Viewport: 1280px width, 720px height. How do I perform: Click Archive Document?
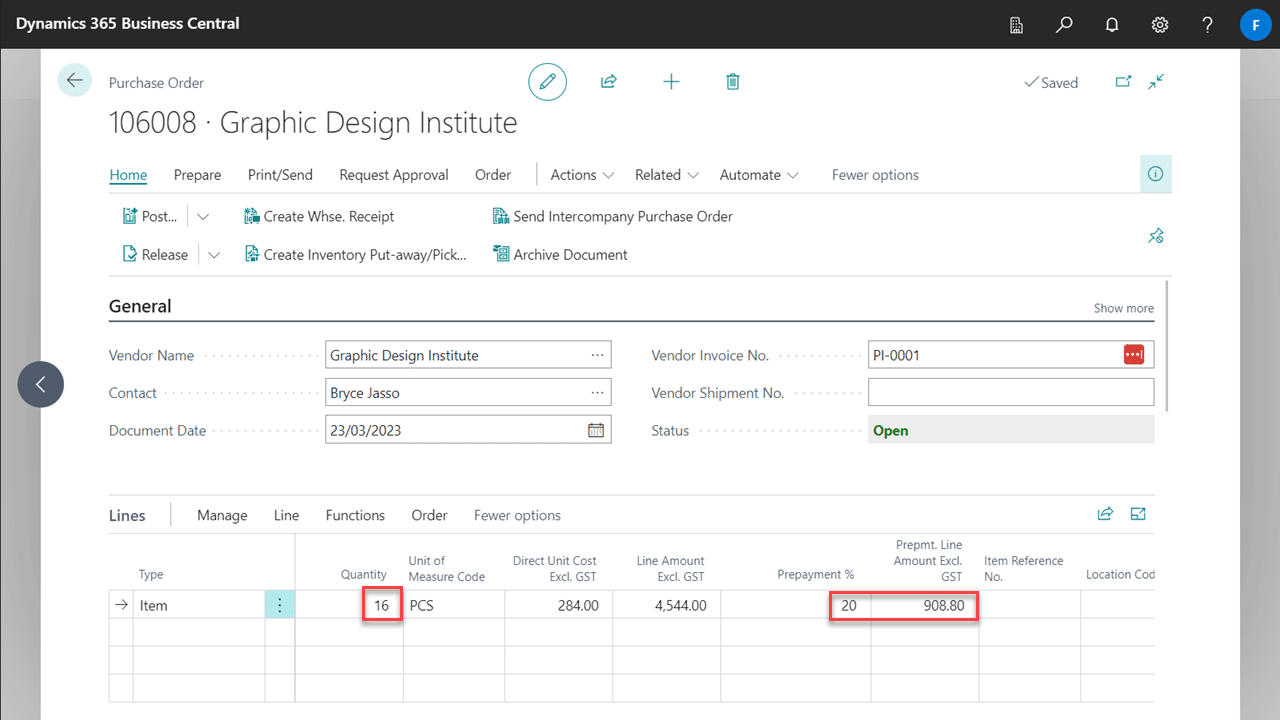[561, 255]
